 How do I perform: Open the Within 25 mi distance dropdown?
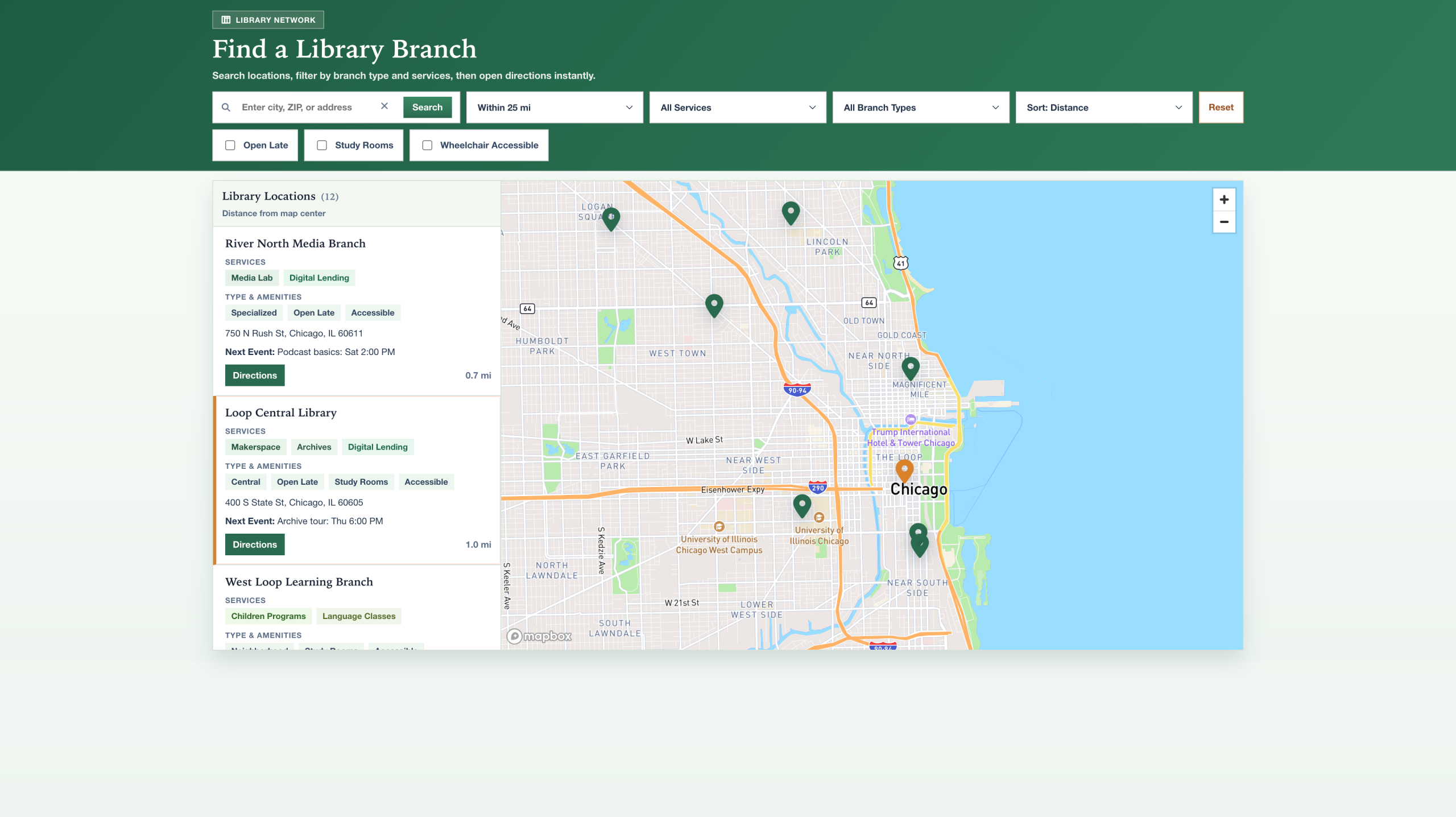pyautogui.click(x=555, y=108)
